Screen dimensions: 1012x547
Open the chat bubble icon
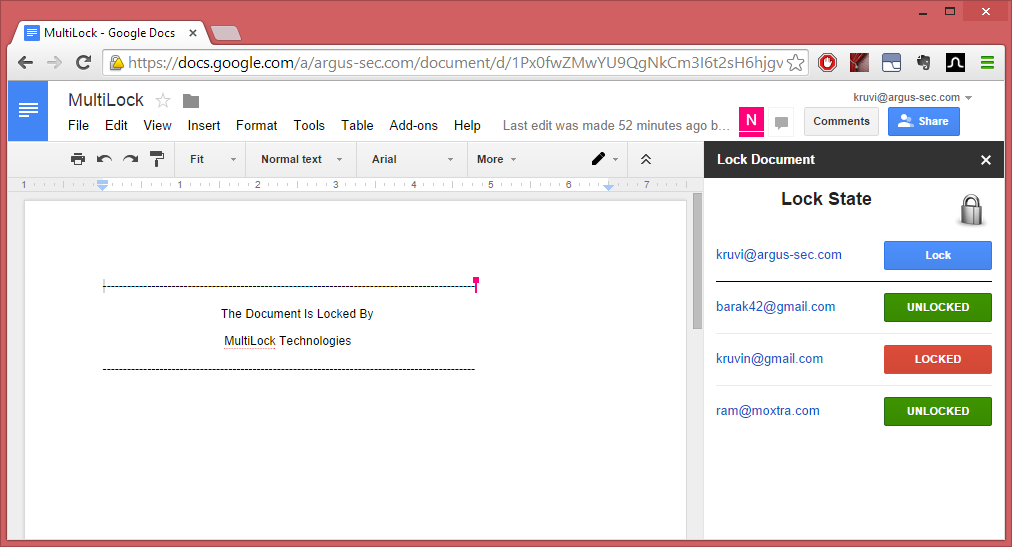tap(782, 122)
